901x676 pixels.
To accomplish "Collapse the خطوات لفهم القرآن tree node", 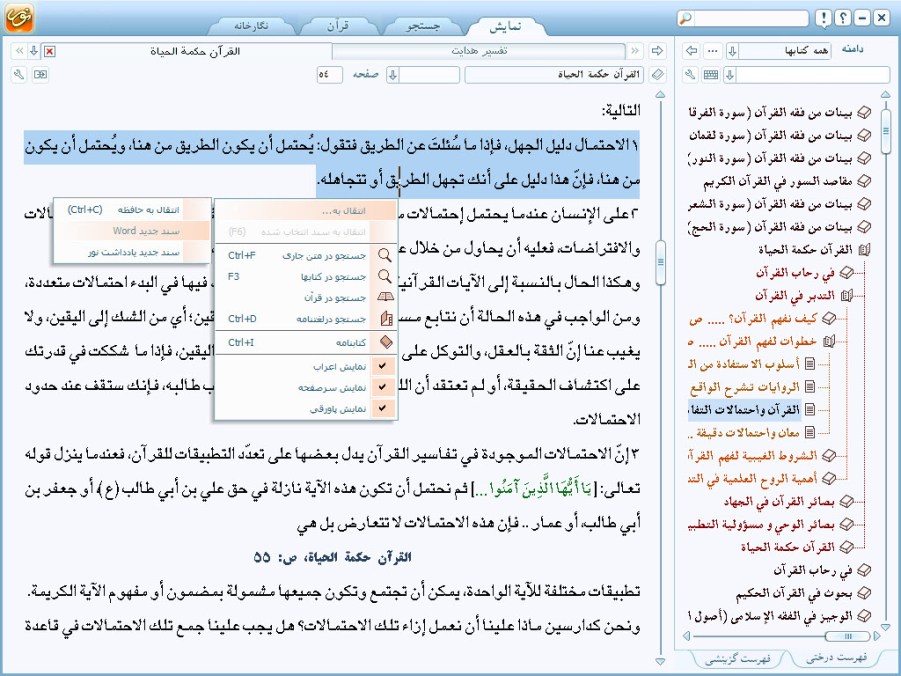I will [x=828, y=341].
